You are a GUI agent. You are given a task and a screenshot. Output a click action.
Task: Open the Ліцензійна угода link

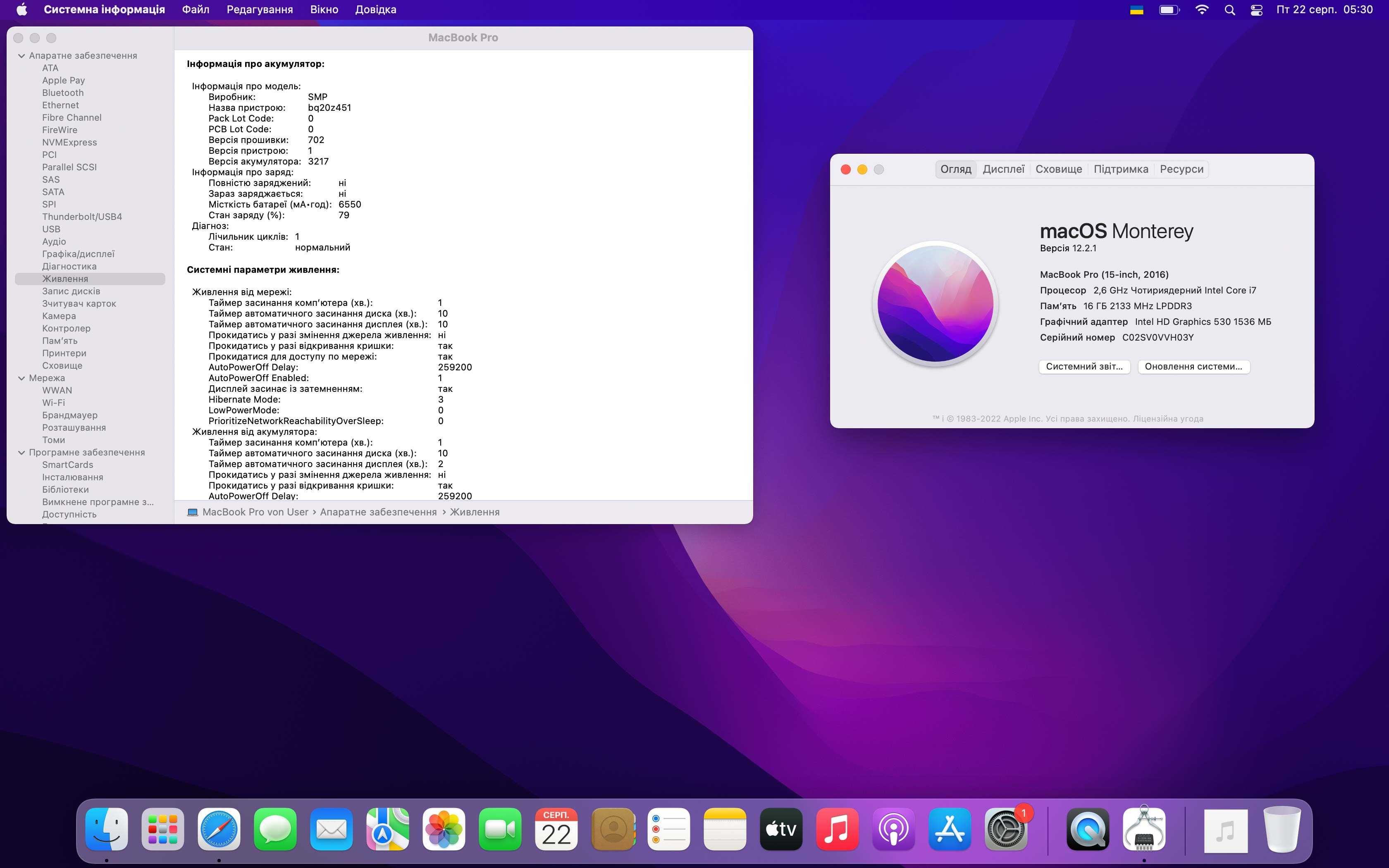[1167, 418]
